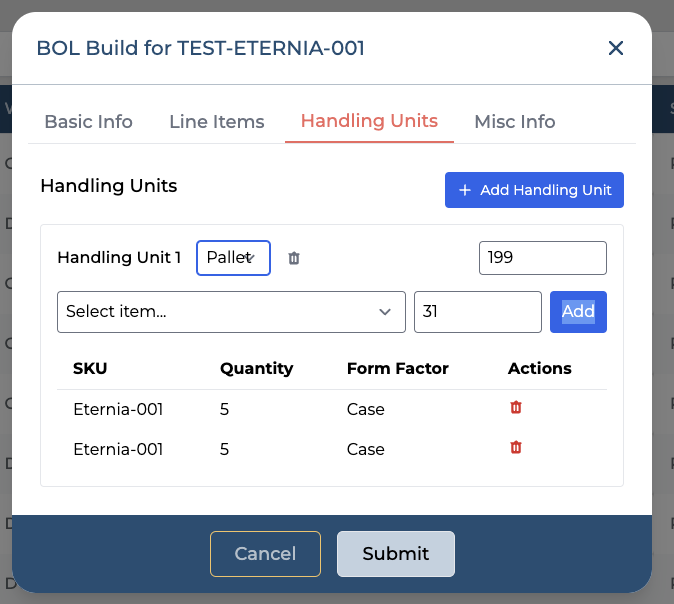Delete Handling Unit 1 using the gray trash icon
674x604 pixels.
294,258
